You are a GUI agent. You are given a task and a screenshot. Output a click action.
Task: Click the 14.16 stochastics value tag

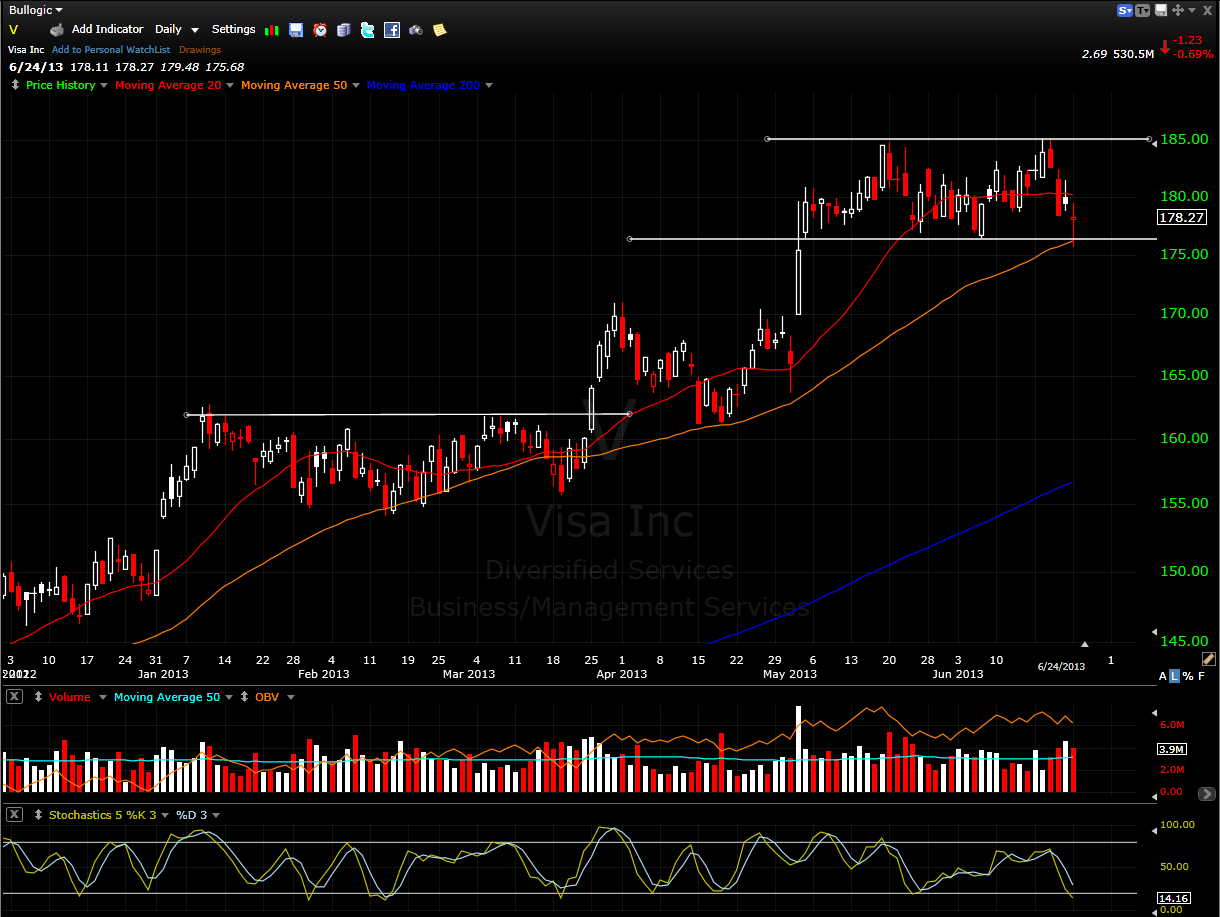(x=1173, y=898)
